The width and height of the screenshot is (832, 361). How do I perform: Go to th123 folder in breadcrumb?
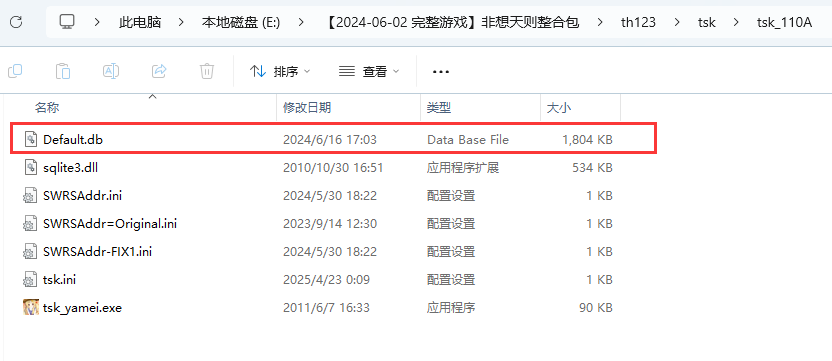pyautogui.click(x=638, y=22)
